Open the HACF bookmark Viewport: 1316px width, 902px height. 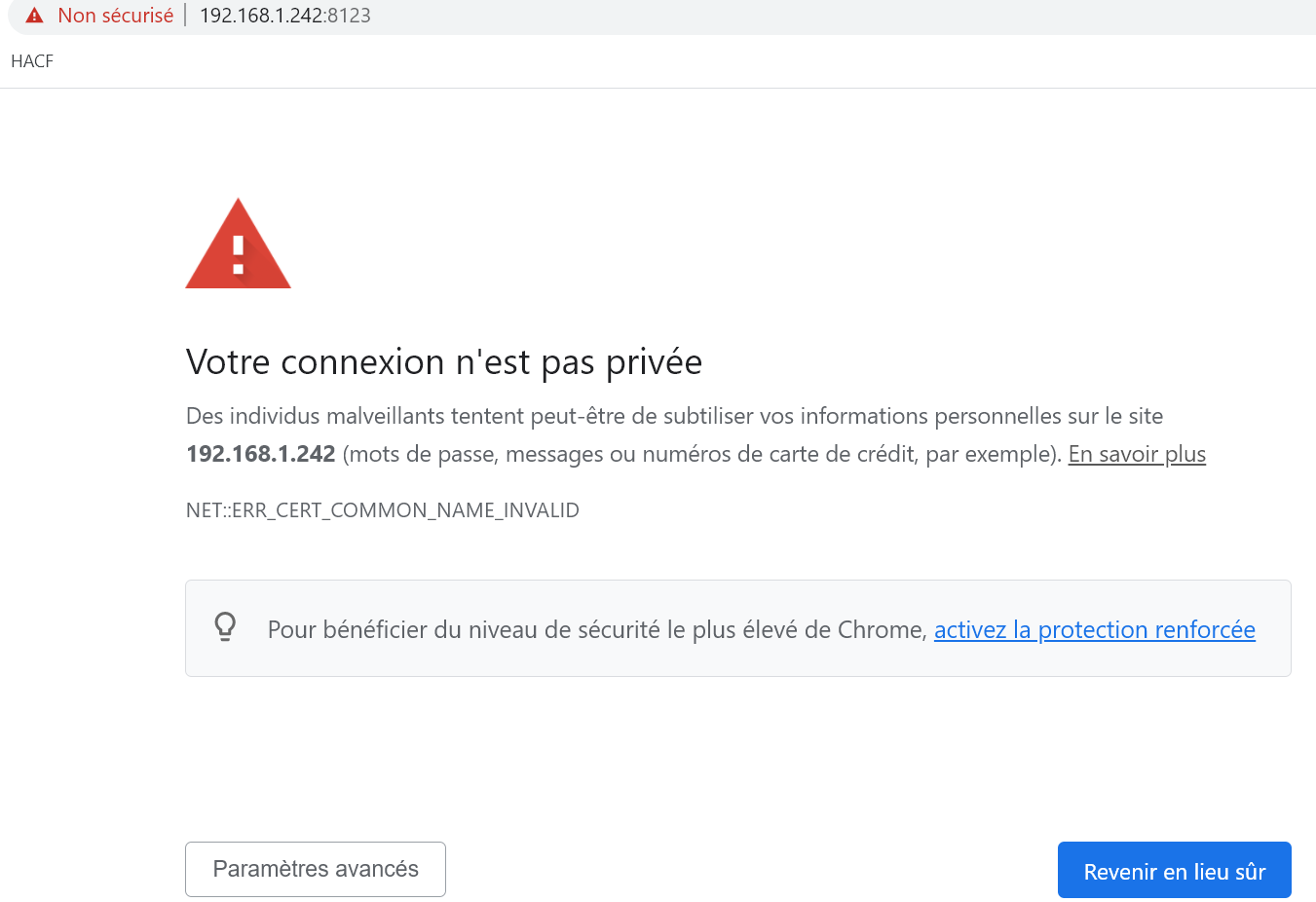[32, 61]
